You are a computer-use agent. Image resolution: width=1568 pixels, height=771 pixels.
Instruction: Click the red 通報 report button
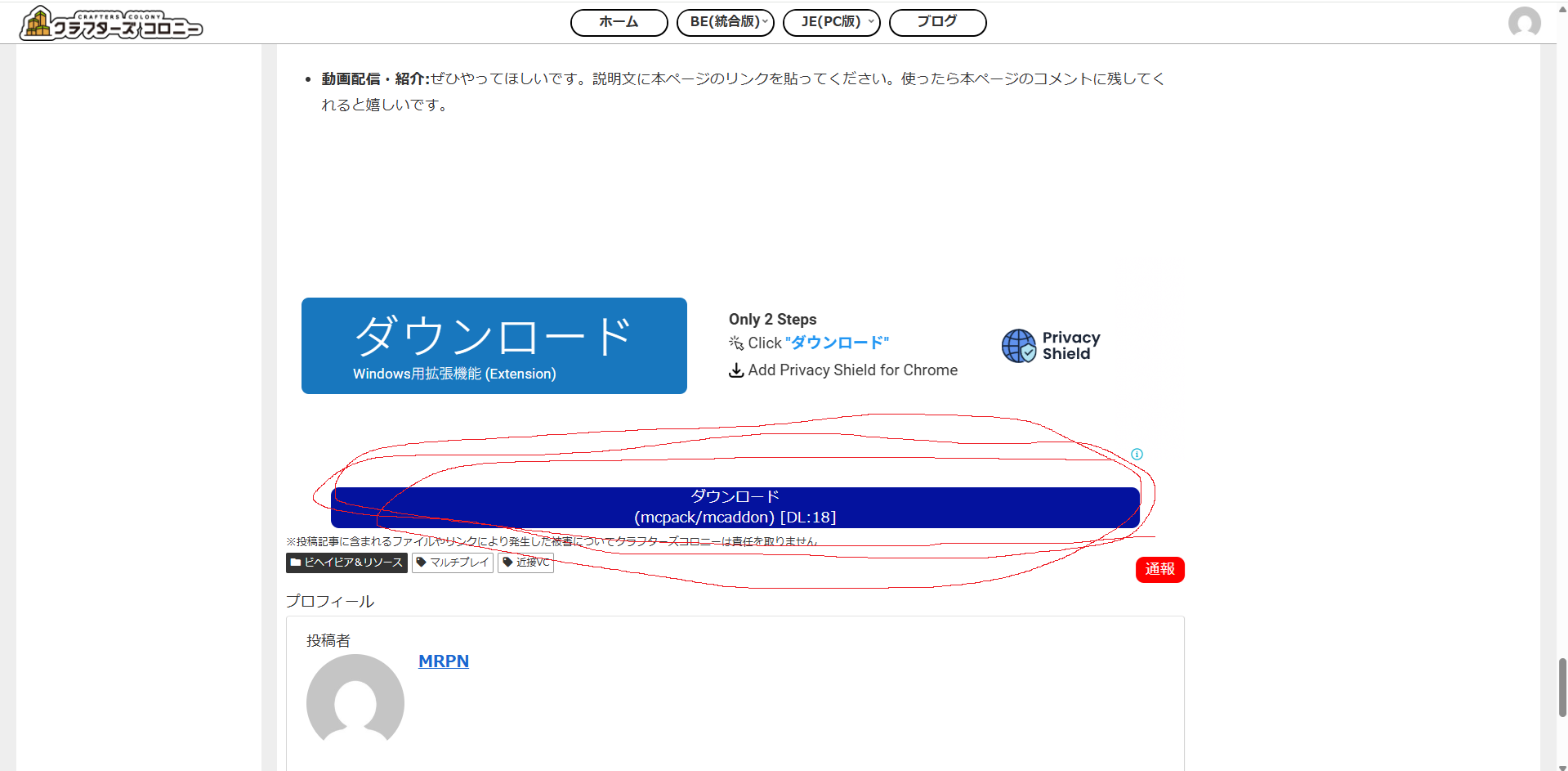tap(1159, 569)
